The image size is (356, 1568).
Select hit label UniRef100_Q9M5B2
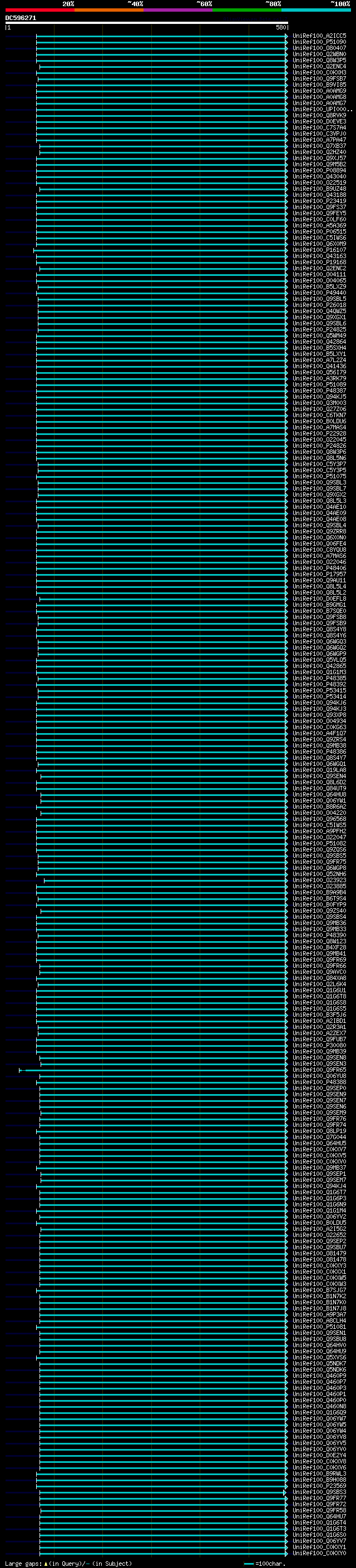[319, 164]
